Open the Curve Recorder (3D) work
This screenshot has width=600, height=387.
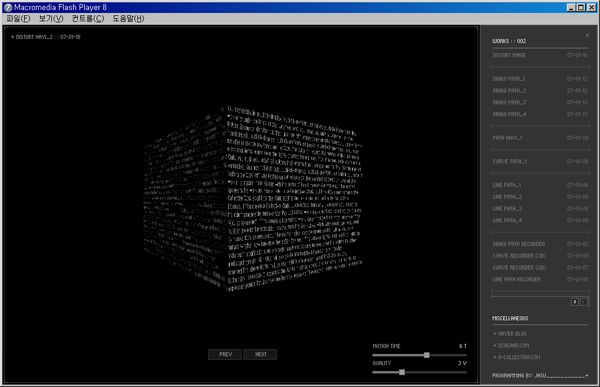(x=540, y=256)
